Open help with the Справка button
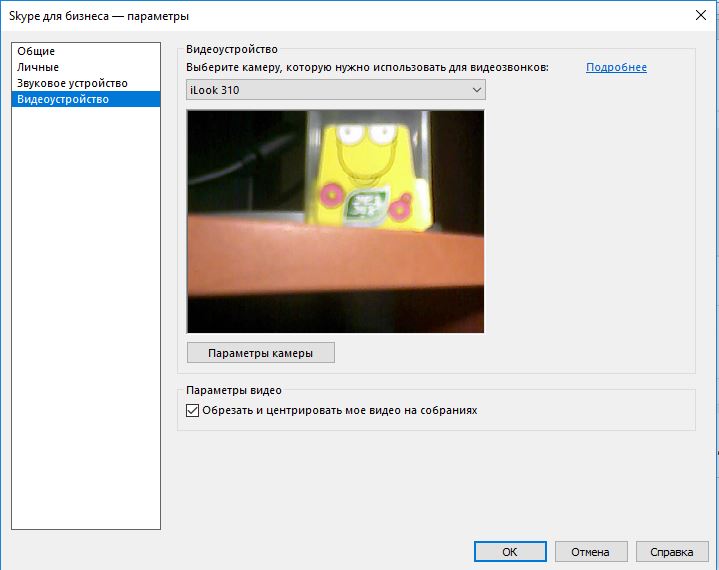The height and width of the screenshot is (570, 719). click(672, 552)
